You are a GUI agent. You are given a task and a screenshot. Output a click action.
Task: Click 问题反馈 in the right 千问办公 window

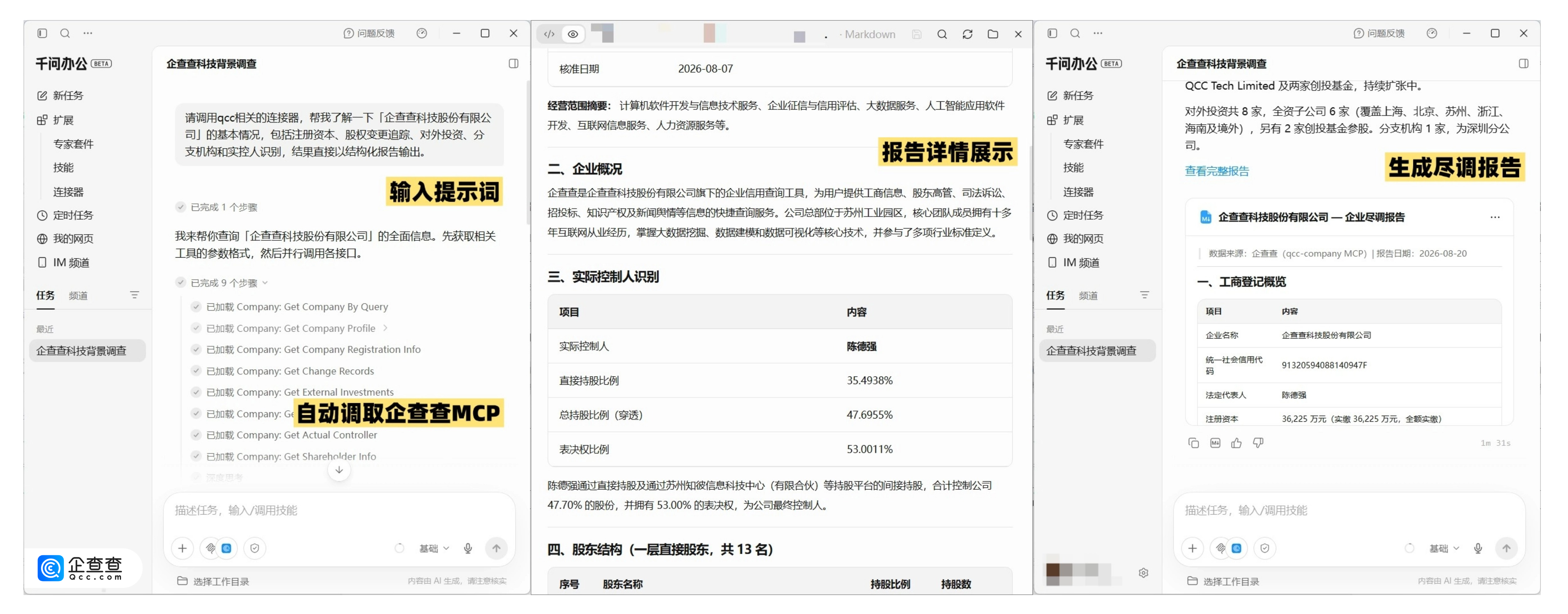1379,34
